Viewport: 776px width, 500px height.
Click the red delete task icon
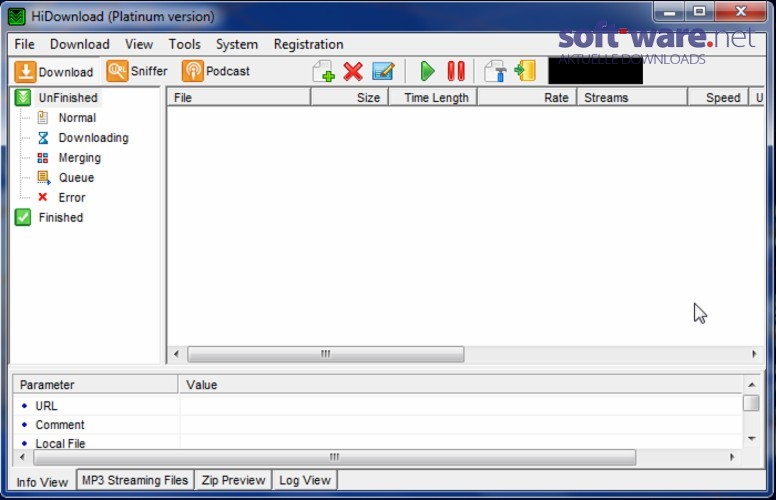pos(353,71)
